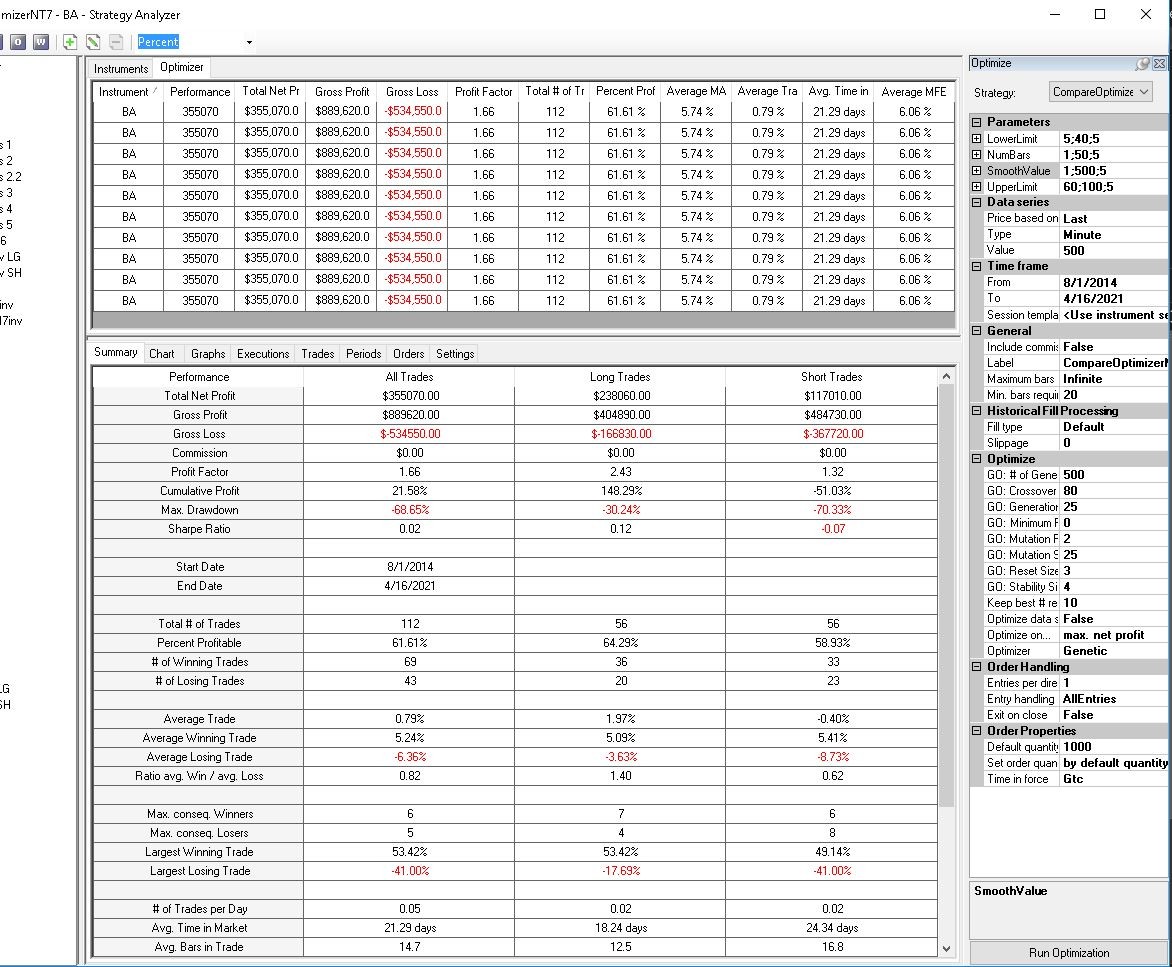Sort by the Gross Loss column header
The image size is (1172, 967).
pyautogui.click(x=412, y=91)
